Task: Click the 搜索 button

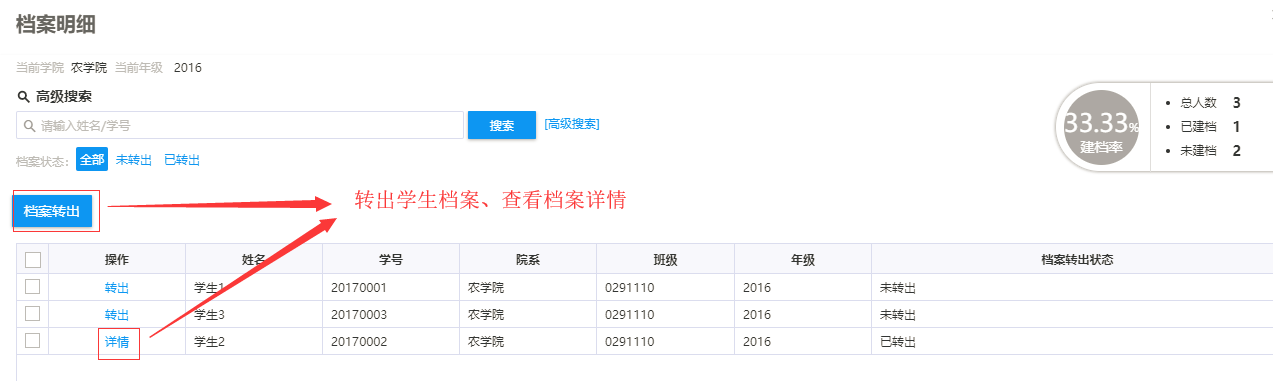Action: [x=502, y=126]
